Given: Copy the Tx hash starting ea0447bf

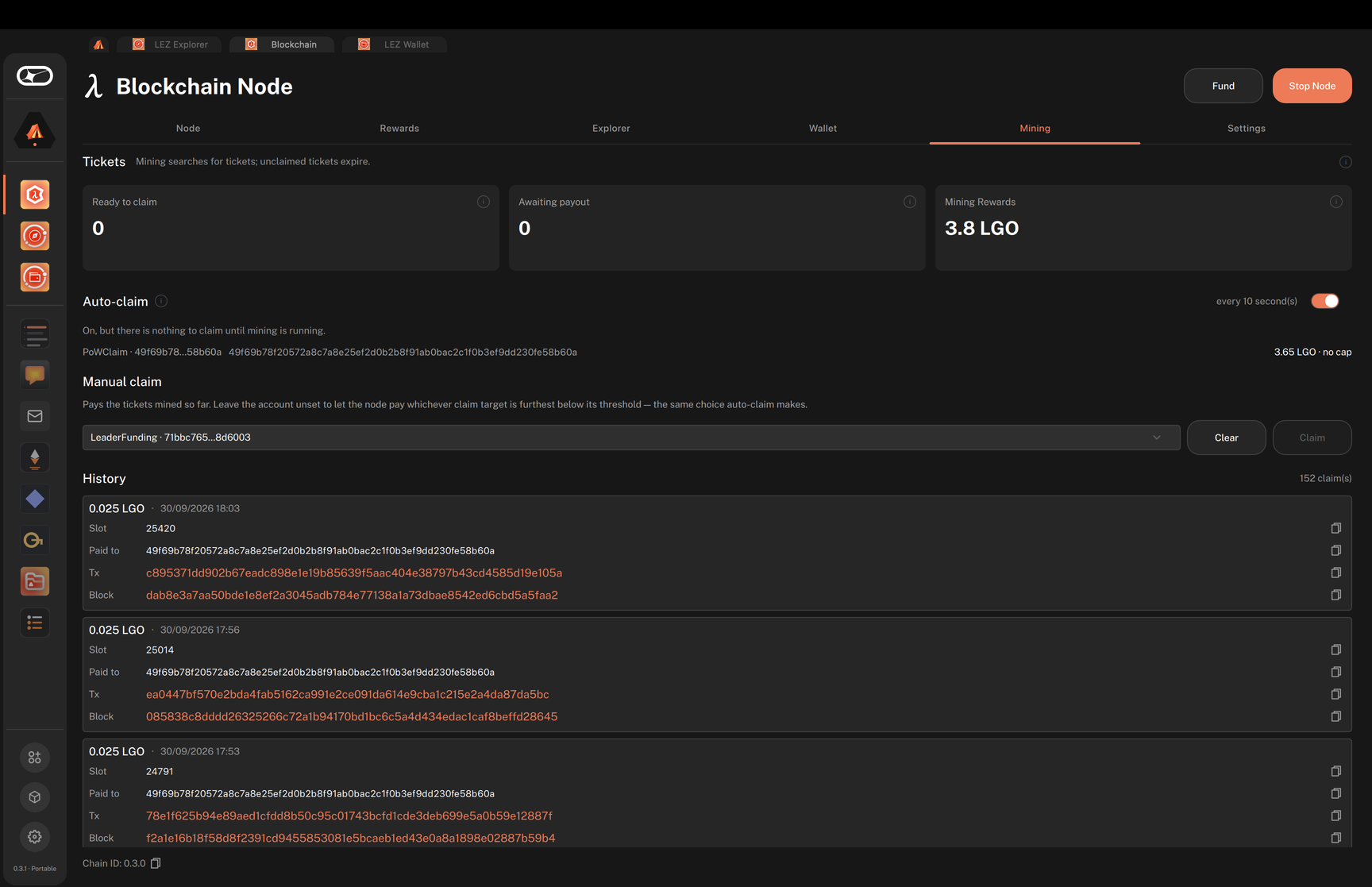Looking at the screenshot, I should pyautogui.click(x=1336, y=694).
